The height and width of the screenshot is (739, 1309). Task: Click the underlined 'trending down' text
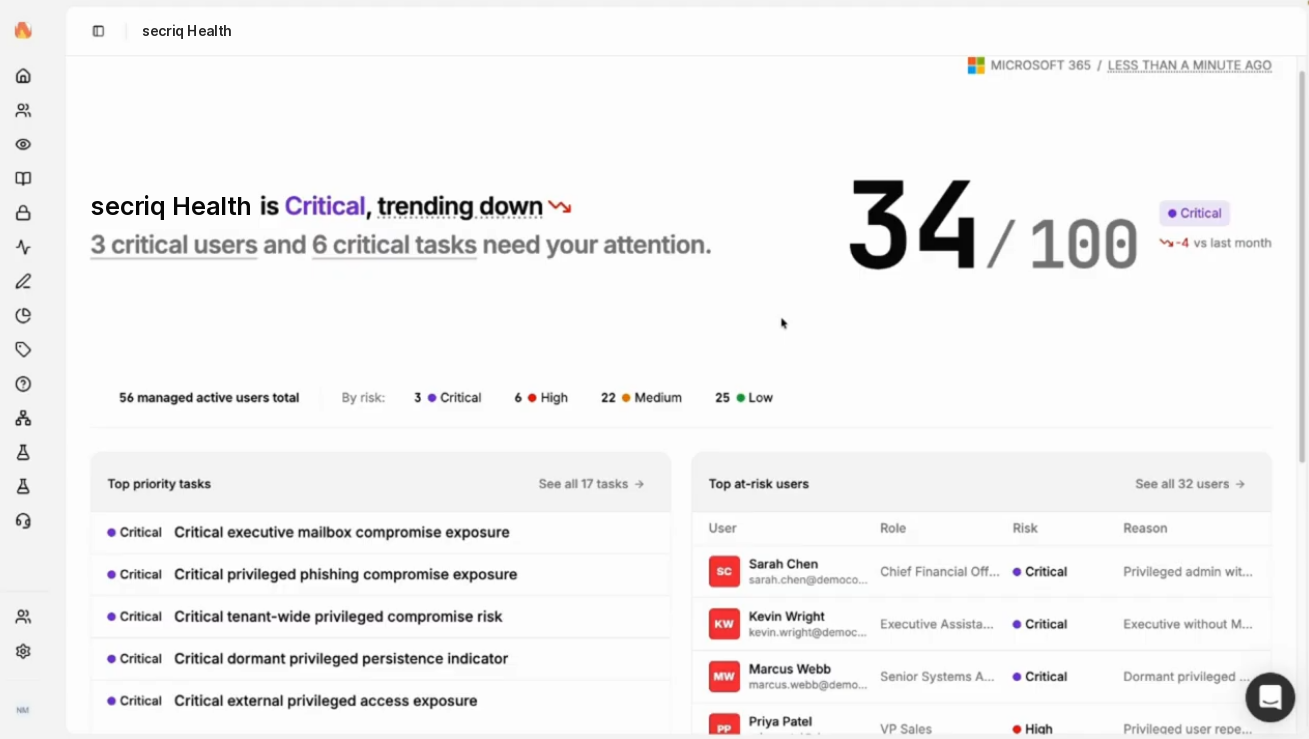(x=460, y=206)
